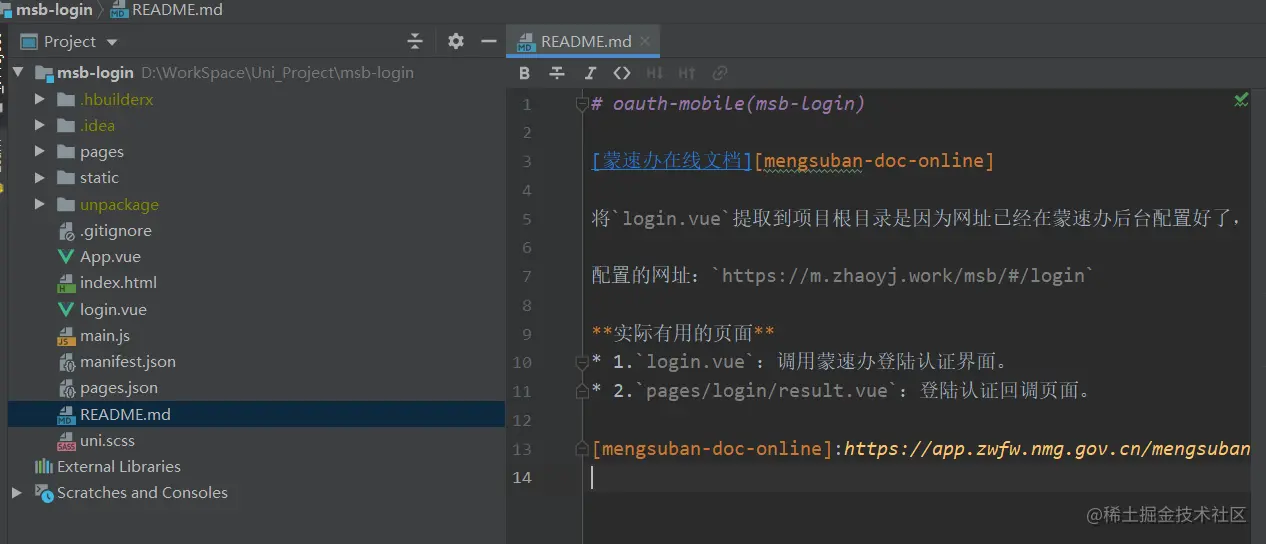Click the 蒙速办在线文档 link text
1266x544 pixels.
[x=671, y=161]
